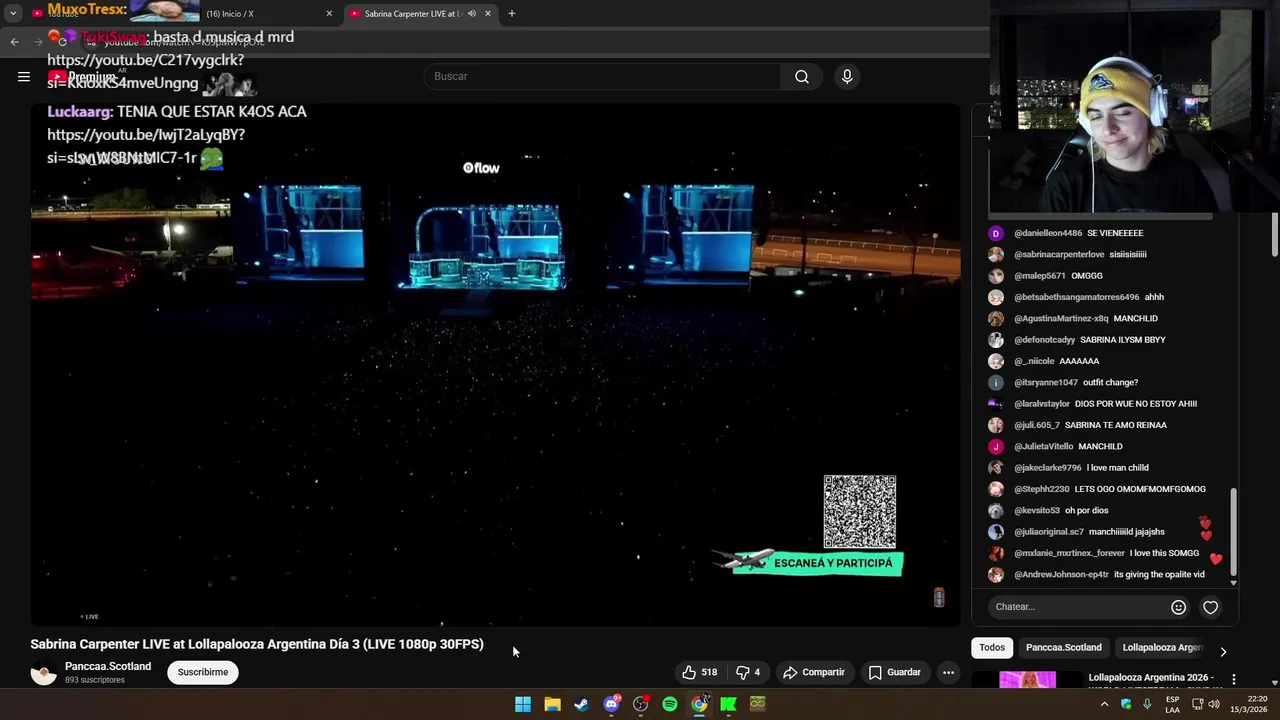Click the system tray microphone icon
Screen dimensions: 1280x720
coord(1147,704)
